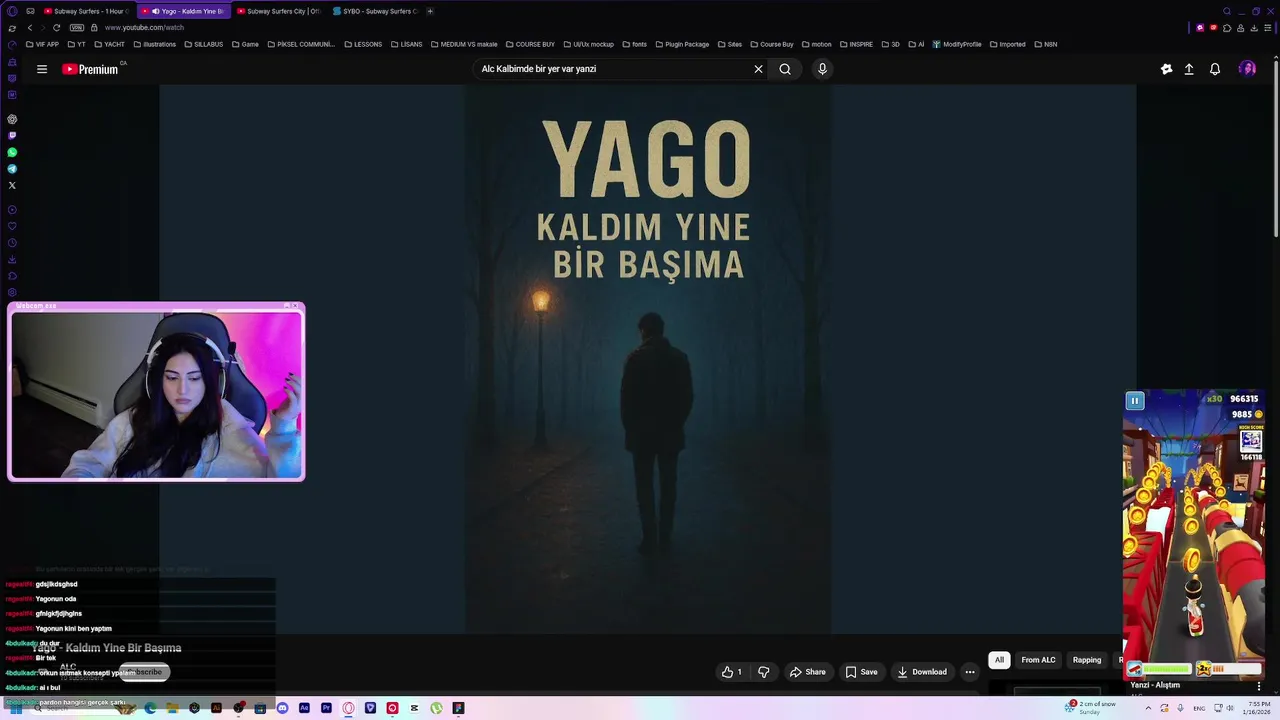Open more actions three-dot menu
The width and height of the screenshot is (1280, 720).
tap(970, 672)
